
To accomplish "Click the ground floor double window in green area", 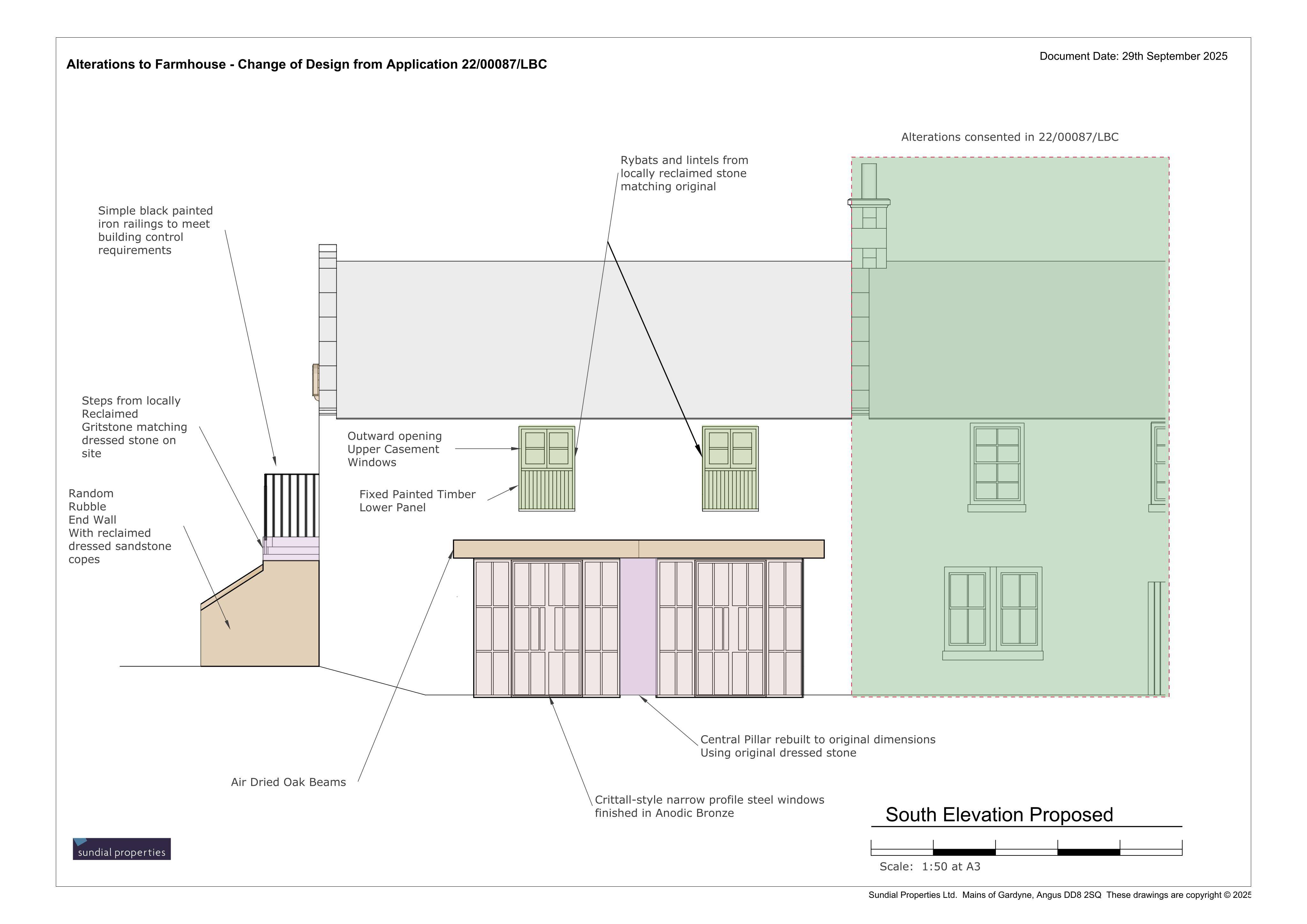I will click(x=993, y=613).
